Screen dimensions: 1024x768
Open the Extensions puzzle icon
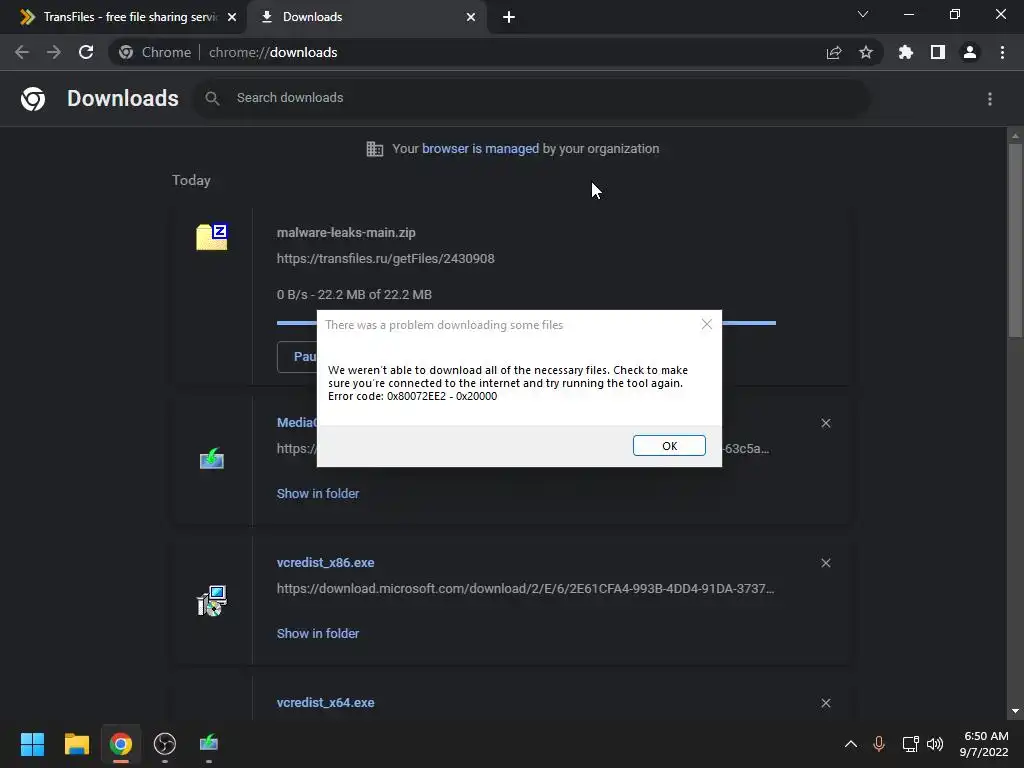coord(906,52)
